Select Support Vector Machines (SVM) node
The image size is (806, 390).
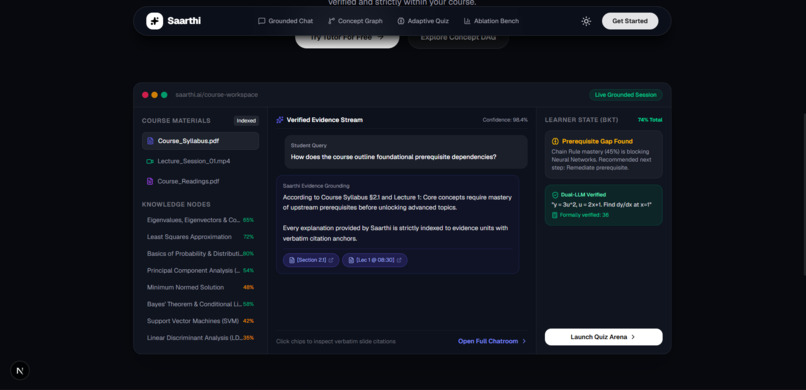tap(200, 321)
